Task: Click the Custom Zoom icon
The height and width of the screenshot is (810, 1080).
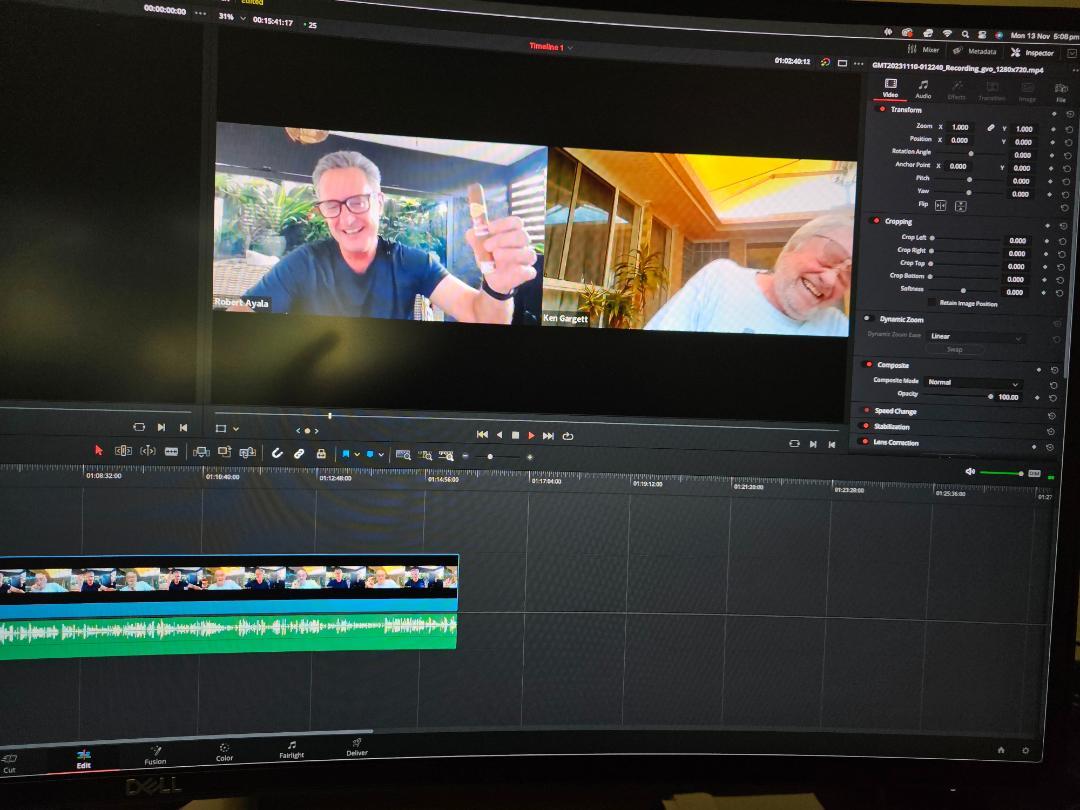Action: 446,456
